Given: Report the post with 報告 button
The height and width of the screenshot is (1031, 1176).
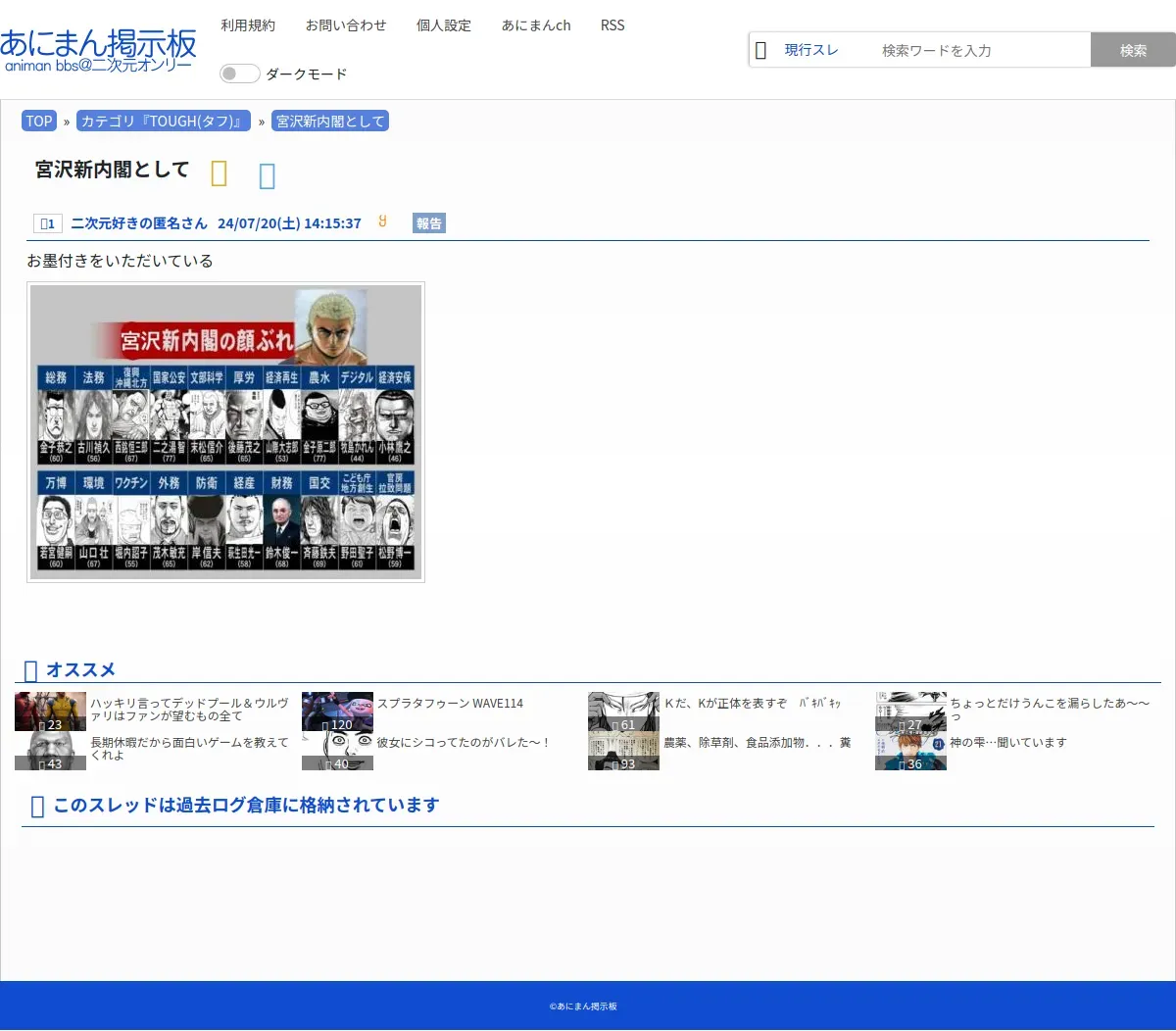Looking at the screenshot, I should [429, 223].
